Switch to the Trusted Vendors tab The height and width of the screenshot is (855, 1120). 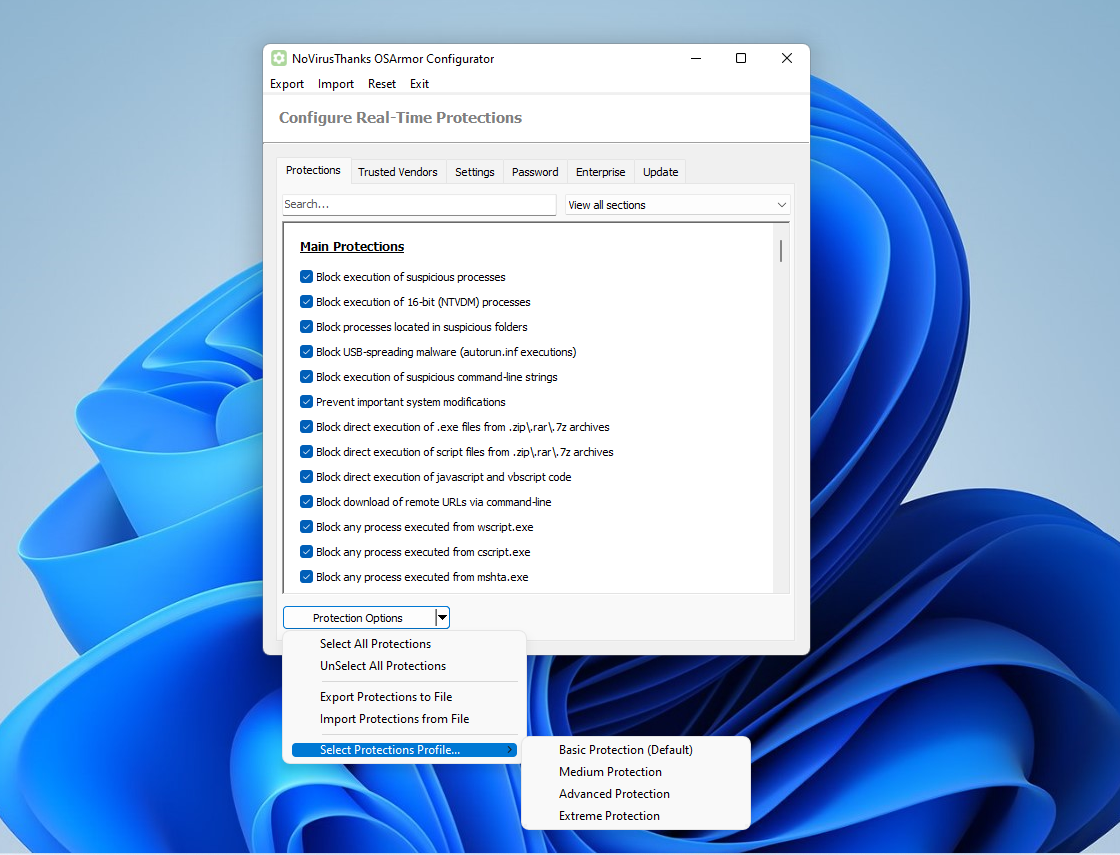pyautogui.click(x=398, y=172)
